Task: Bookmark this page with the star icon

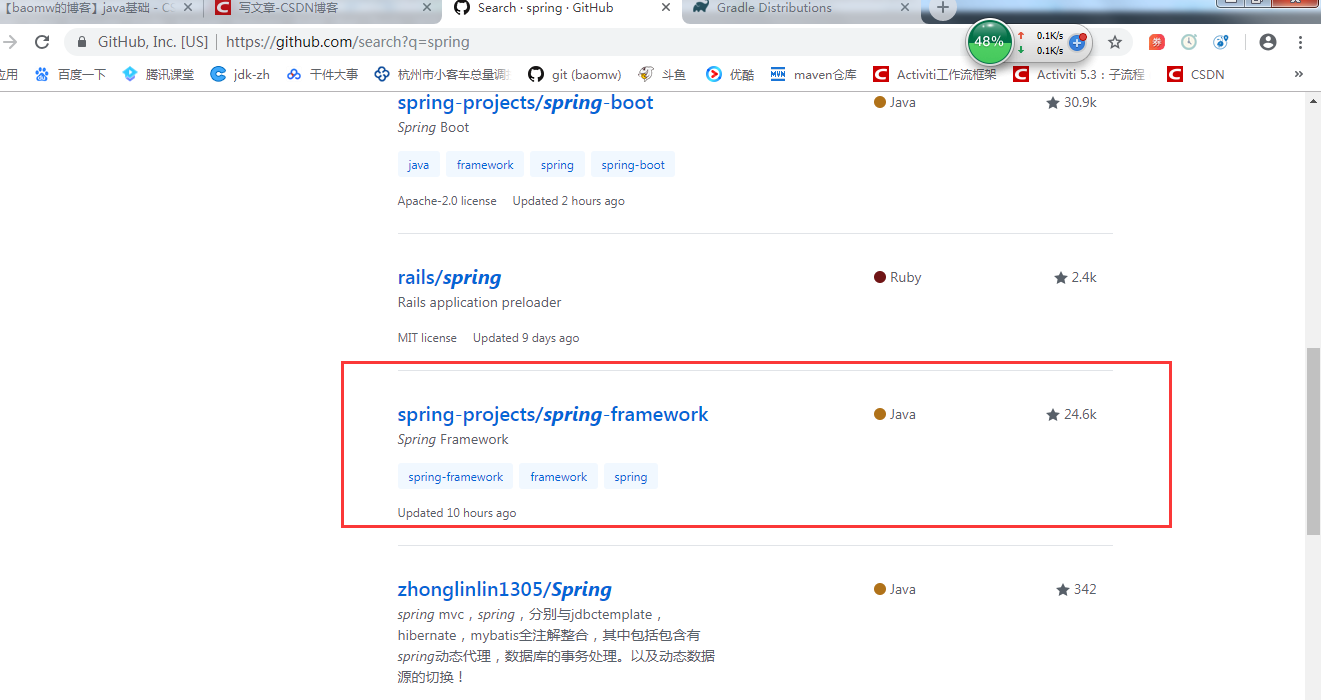Action: click(1115, 42)
